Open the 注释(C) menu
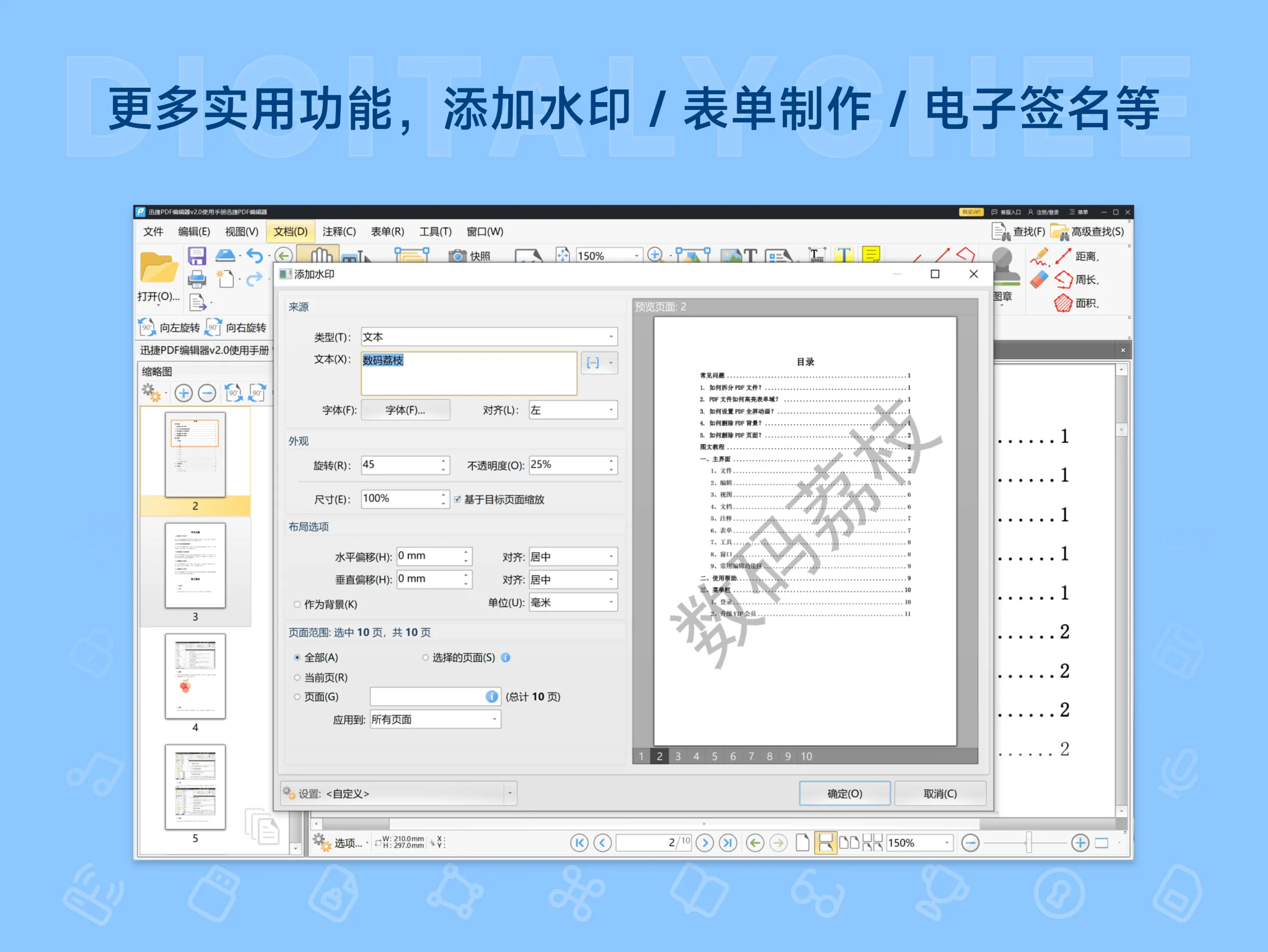1268x952 pixels. coord(338,232)
